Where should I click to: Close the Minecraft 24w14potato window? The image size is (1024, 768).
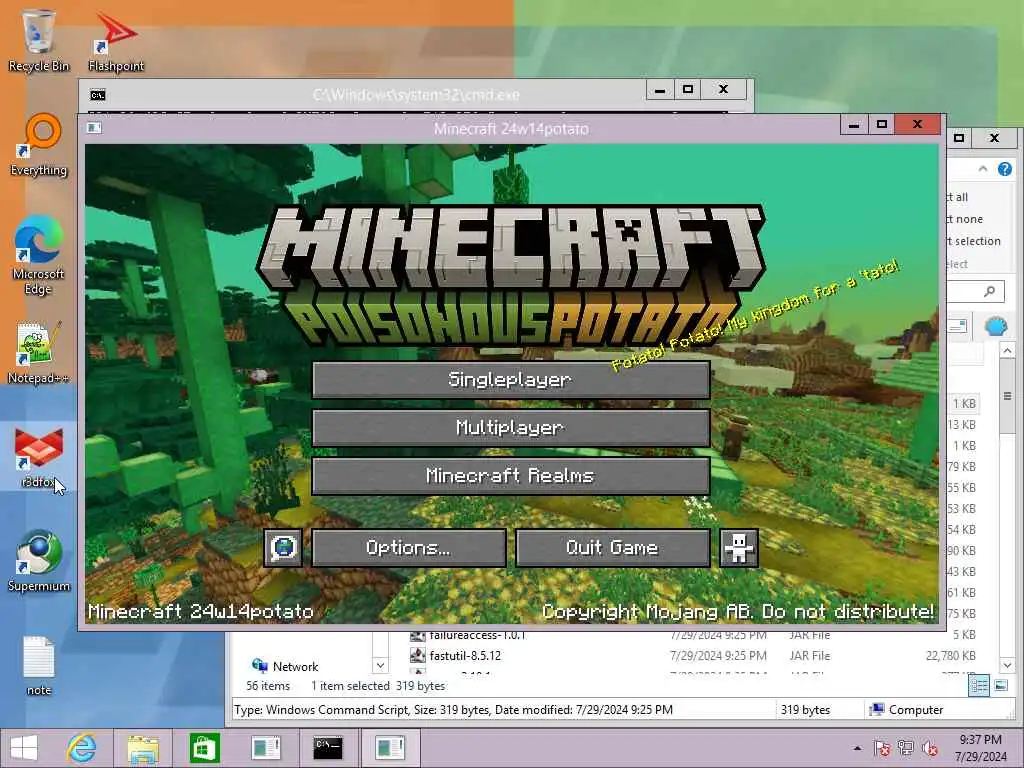pos(918,124)
